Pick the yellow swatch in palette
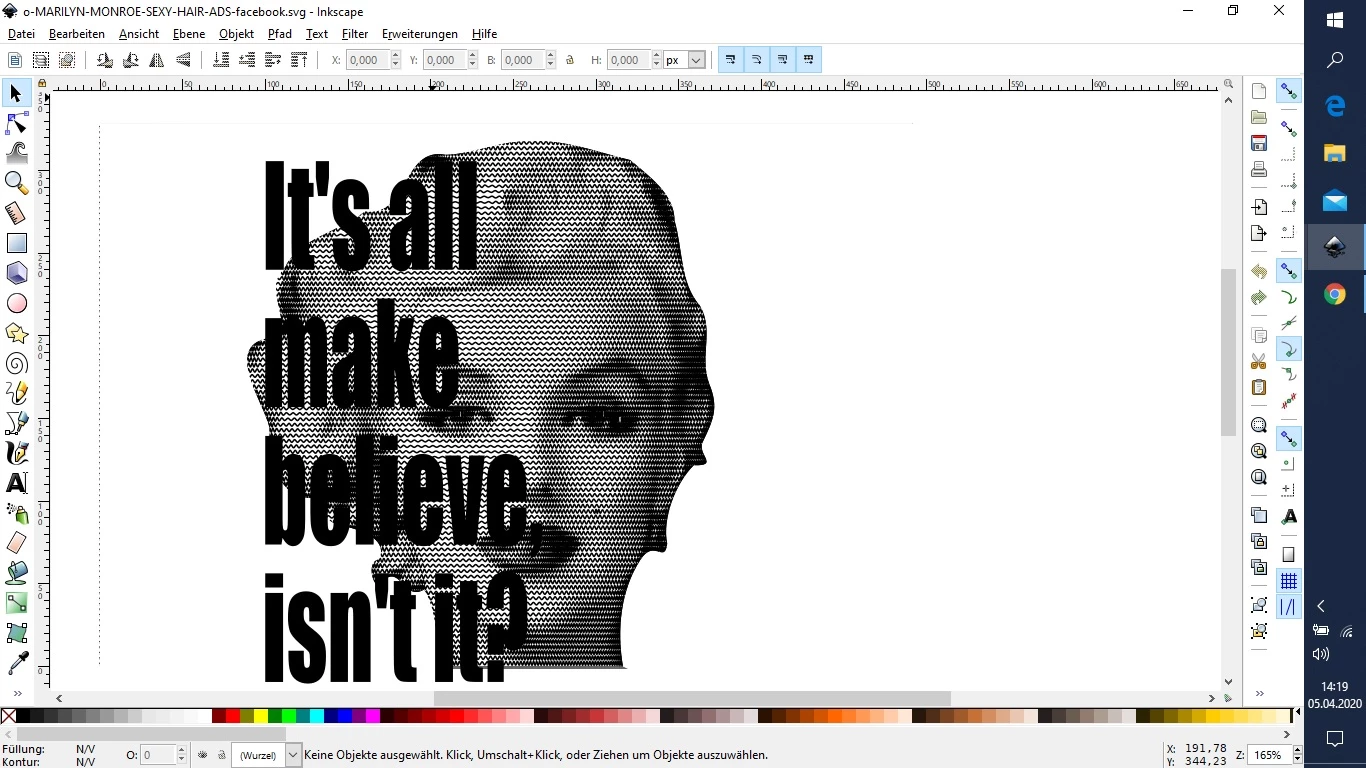This screenshot has height=768, width=1366. coord(261,716)
